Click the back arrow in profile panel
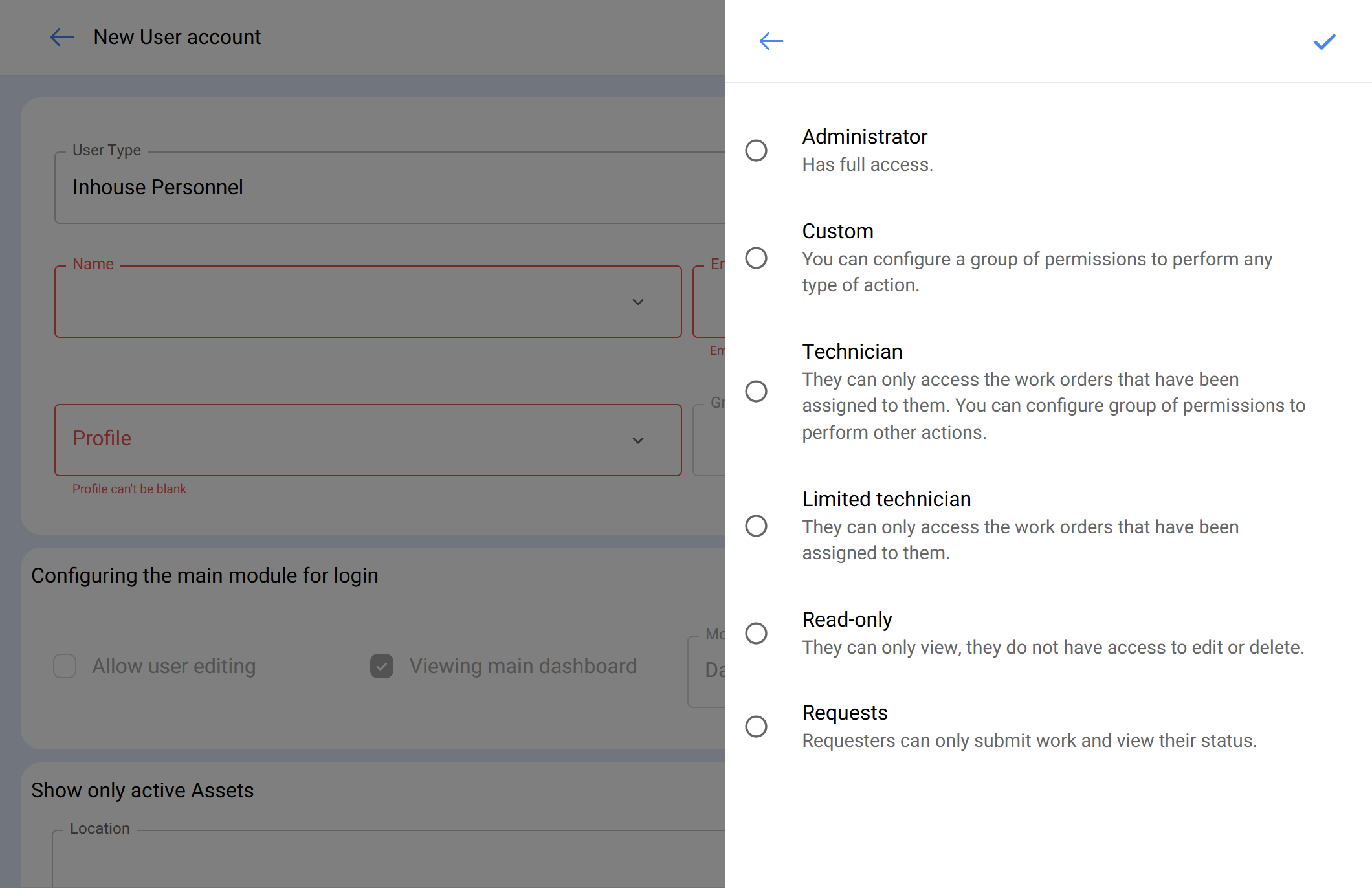The image size is (1372, 888). point(771,41)
